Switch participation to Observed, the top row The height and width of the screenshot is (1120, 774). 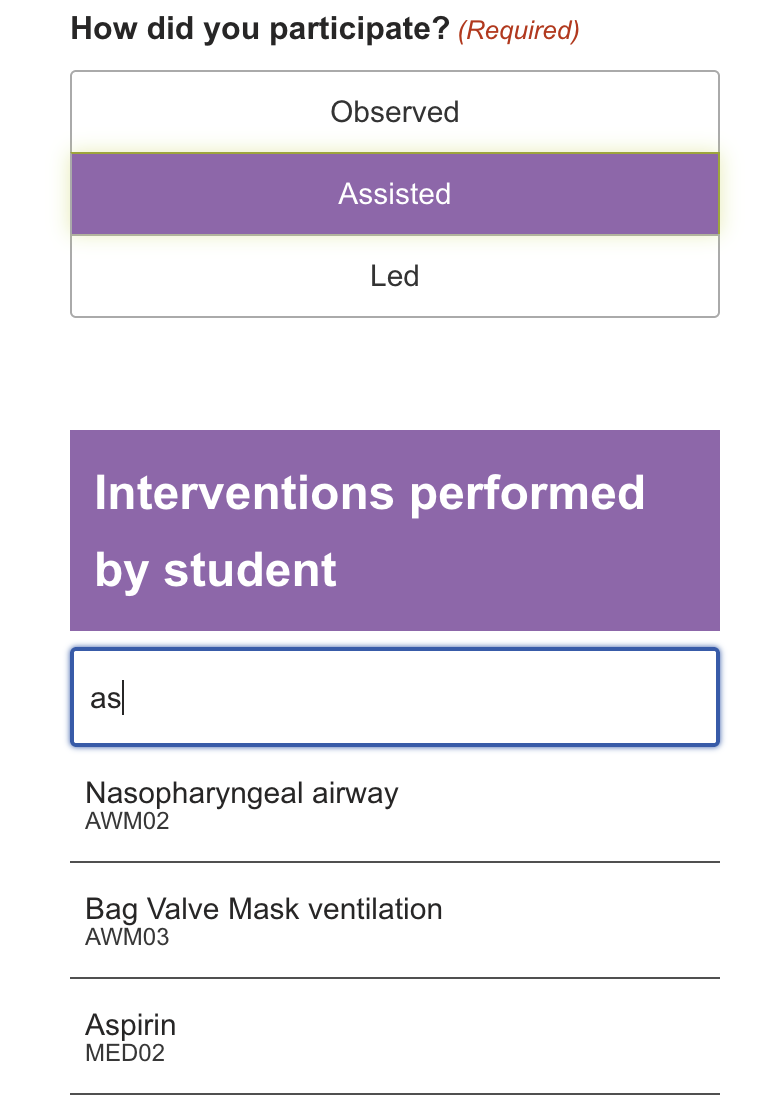coord(394,112)
